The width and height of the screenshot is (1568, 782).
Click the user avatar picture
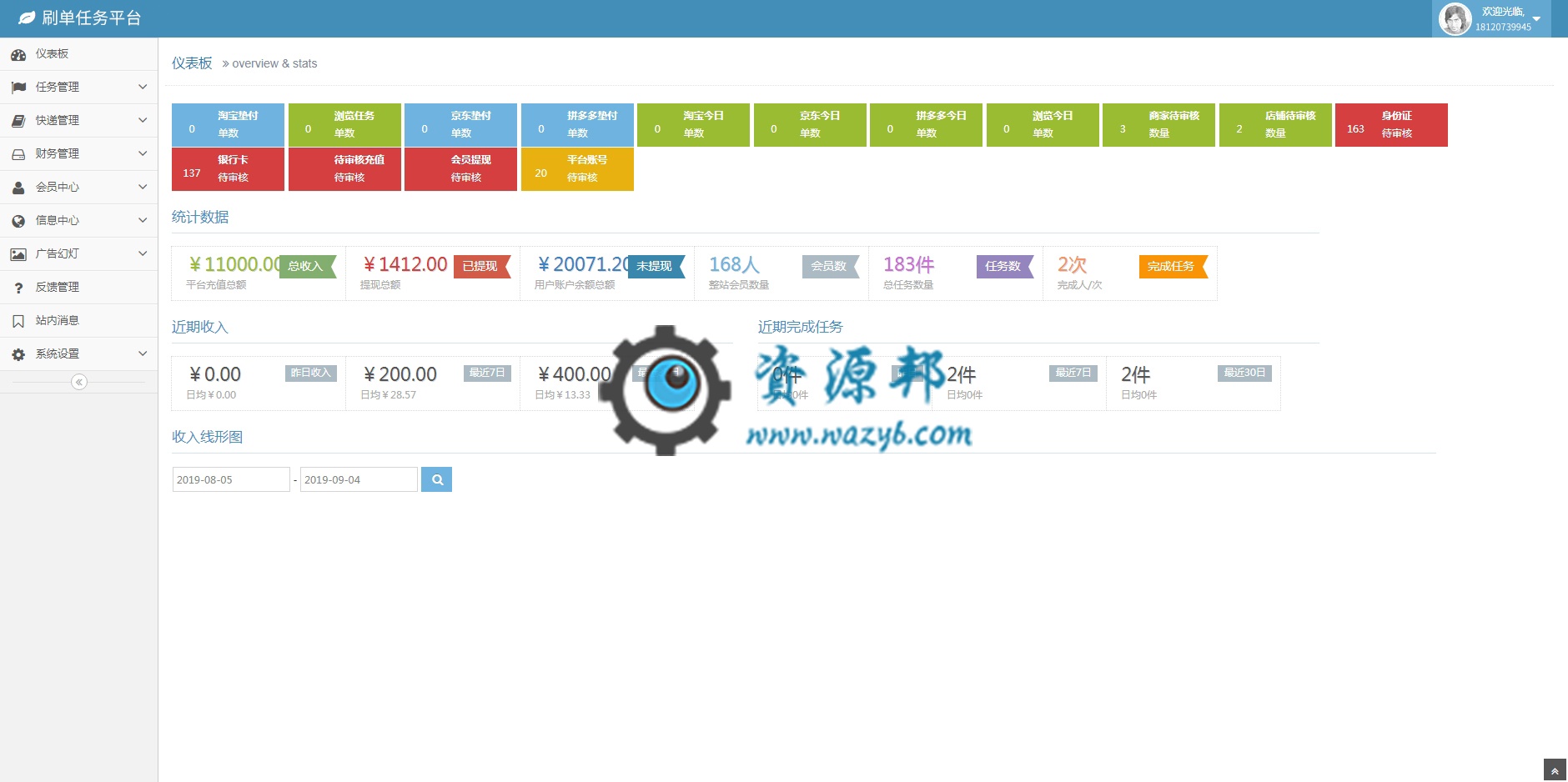[x=1455, y=19]
